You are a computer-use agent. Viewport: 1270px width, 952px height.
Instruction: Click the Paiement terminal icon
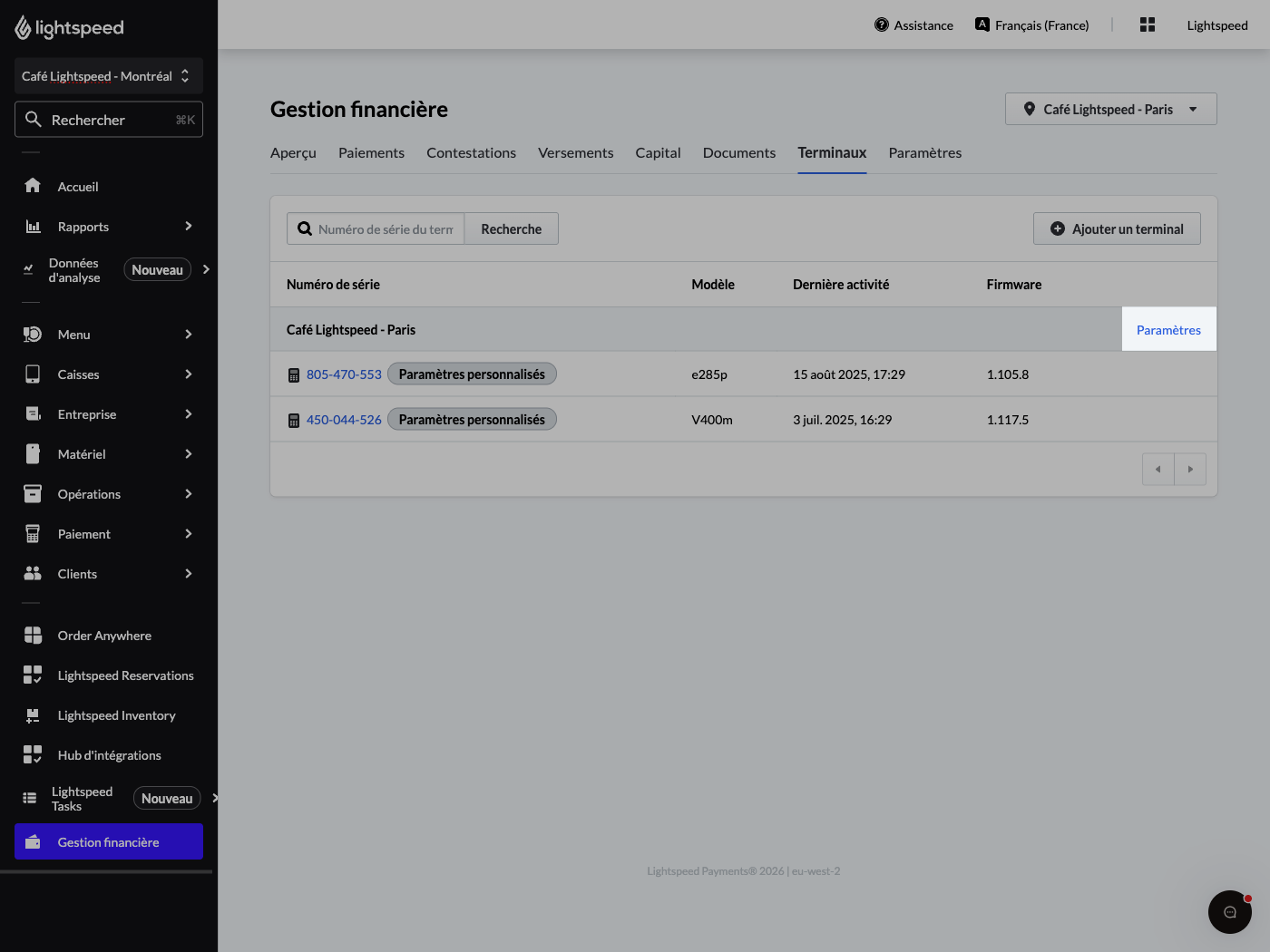(x=33, y=534)
